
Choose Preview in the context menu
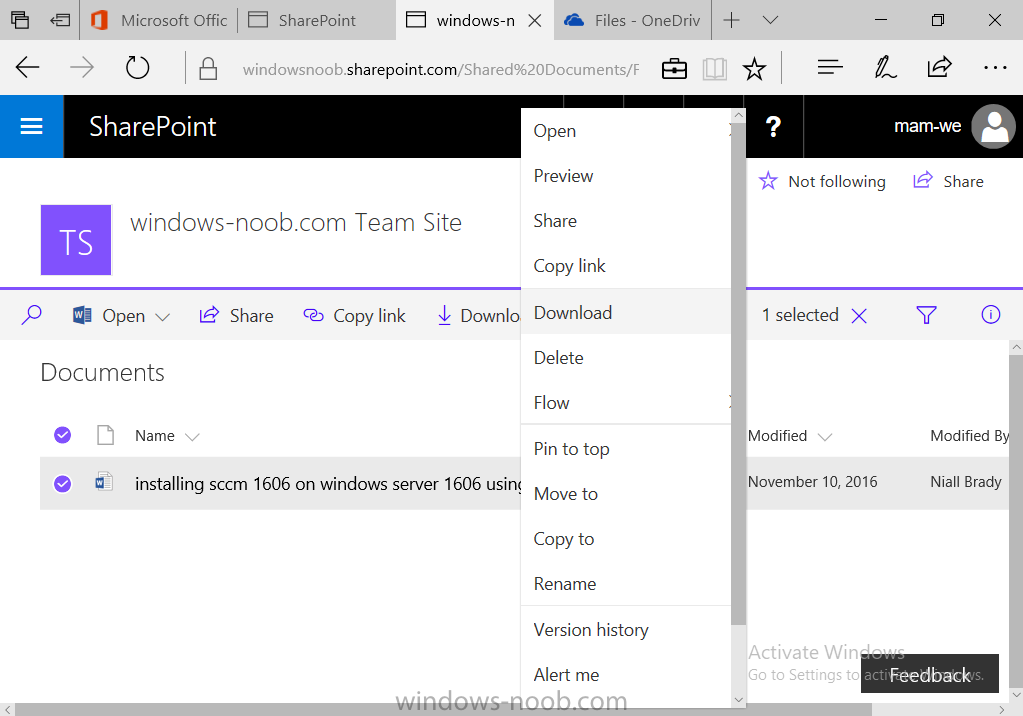coord(626,176)
